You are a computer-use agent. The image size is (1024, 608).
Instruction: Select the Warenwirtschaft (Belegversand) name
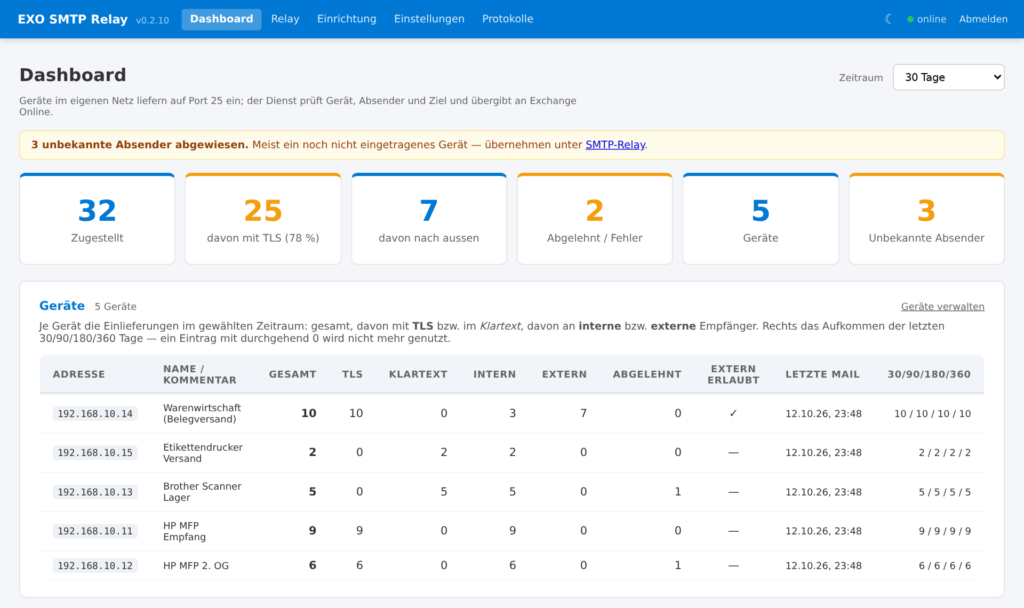click(202, 413)
